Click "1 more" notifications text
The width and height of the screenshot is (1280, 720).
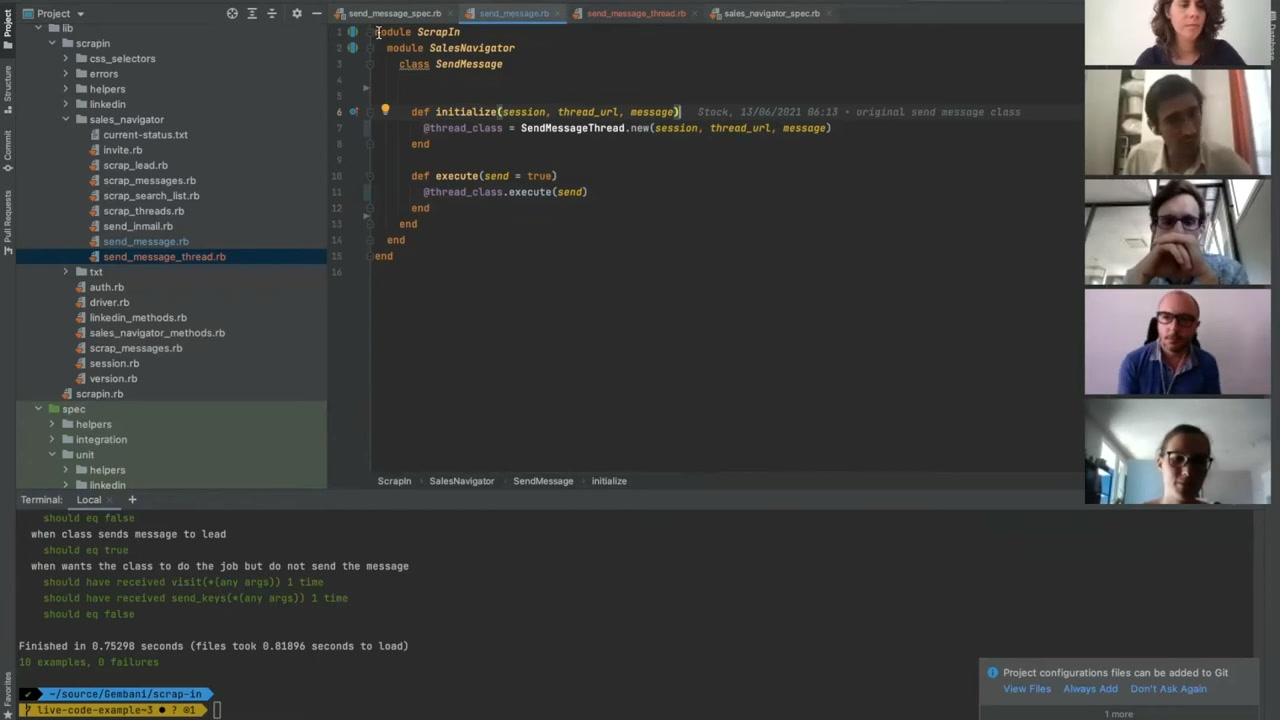point(1119,714)
